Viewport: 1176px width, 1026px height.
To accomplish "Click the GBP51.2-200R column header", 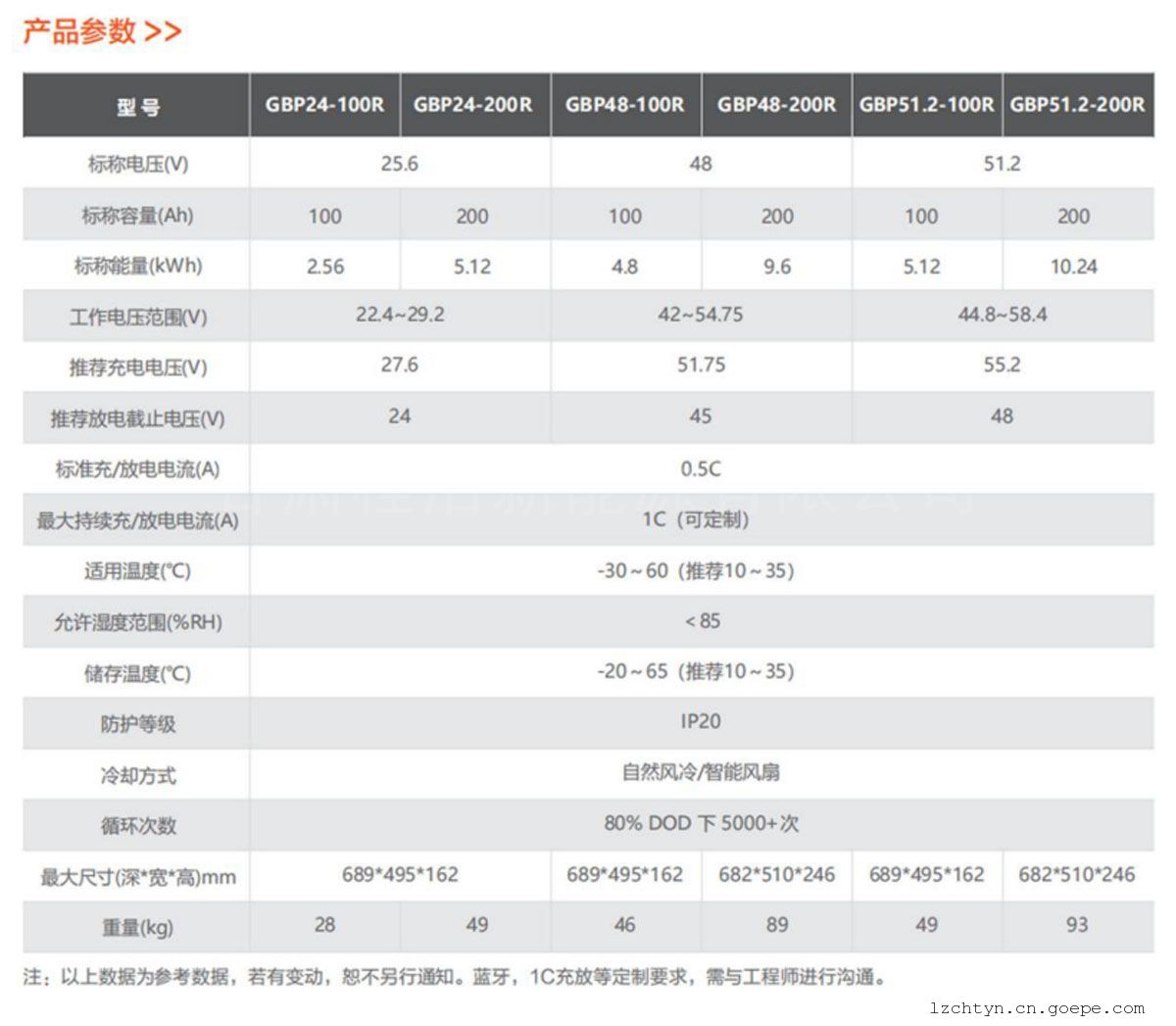I will click(x=1077, y=104).
